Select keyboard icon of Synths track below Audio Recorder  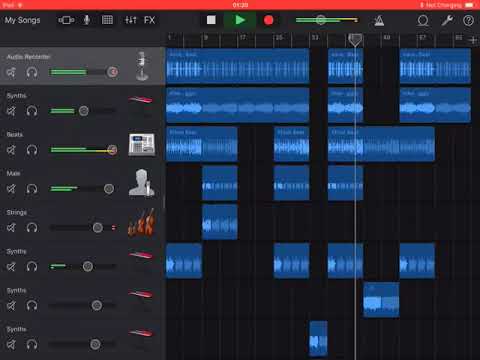pos(141,99)
